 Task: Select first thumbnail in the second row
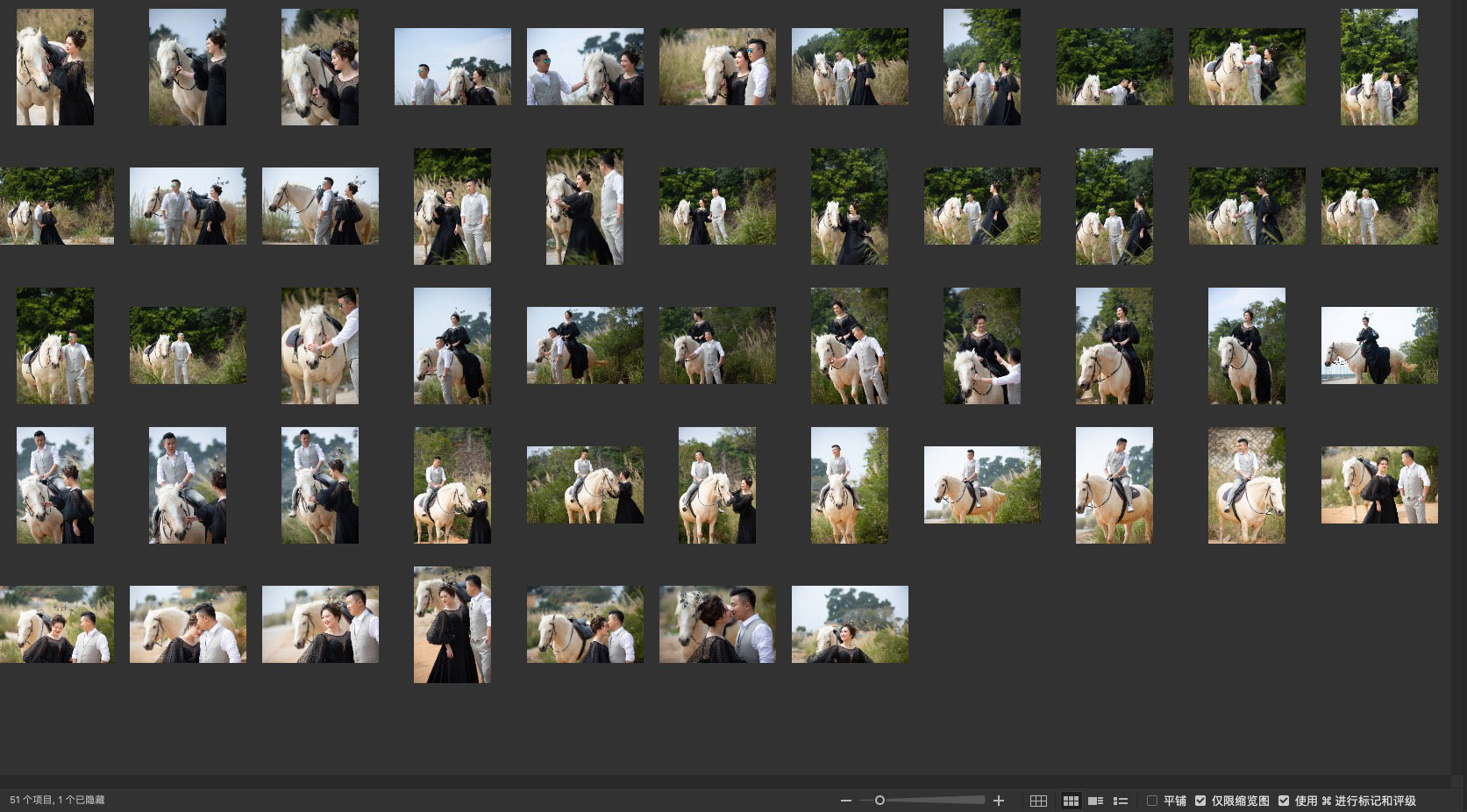pyautogui.click(x=56, y=206)
